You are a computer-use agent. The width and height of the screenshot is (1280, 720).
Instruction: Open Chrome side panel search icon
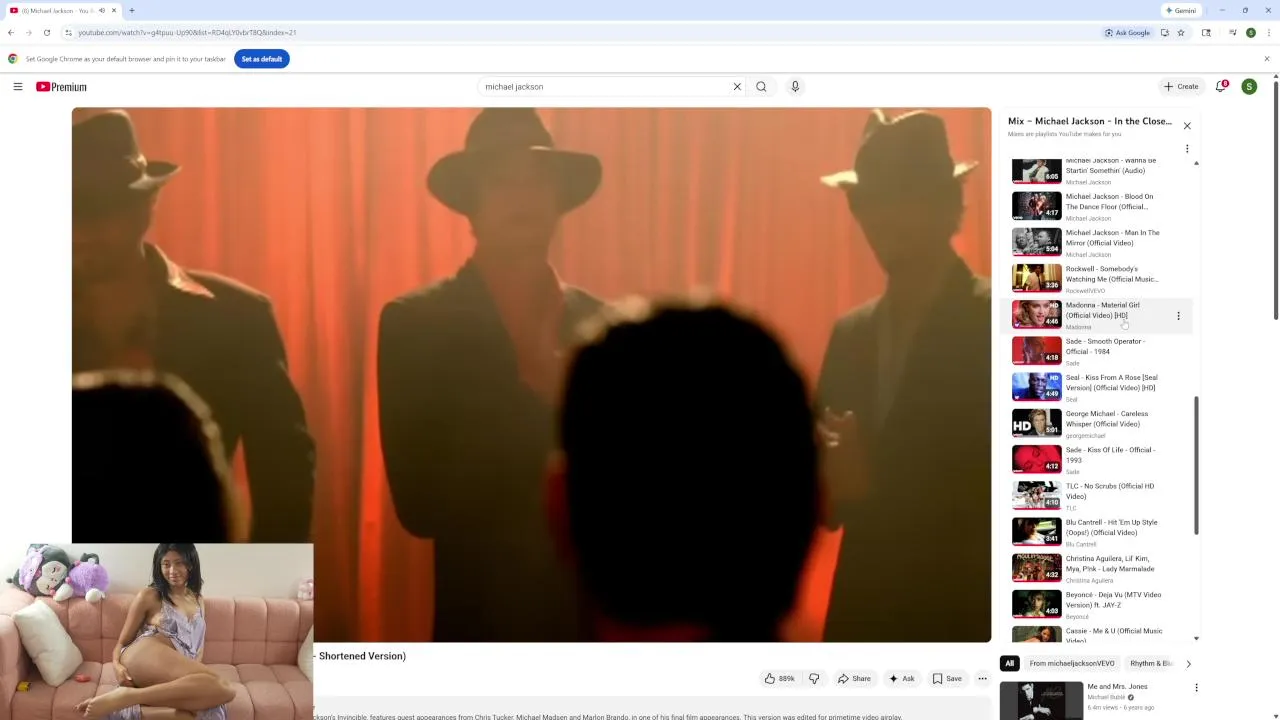point(1206,33)
